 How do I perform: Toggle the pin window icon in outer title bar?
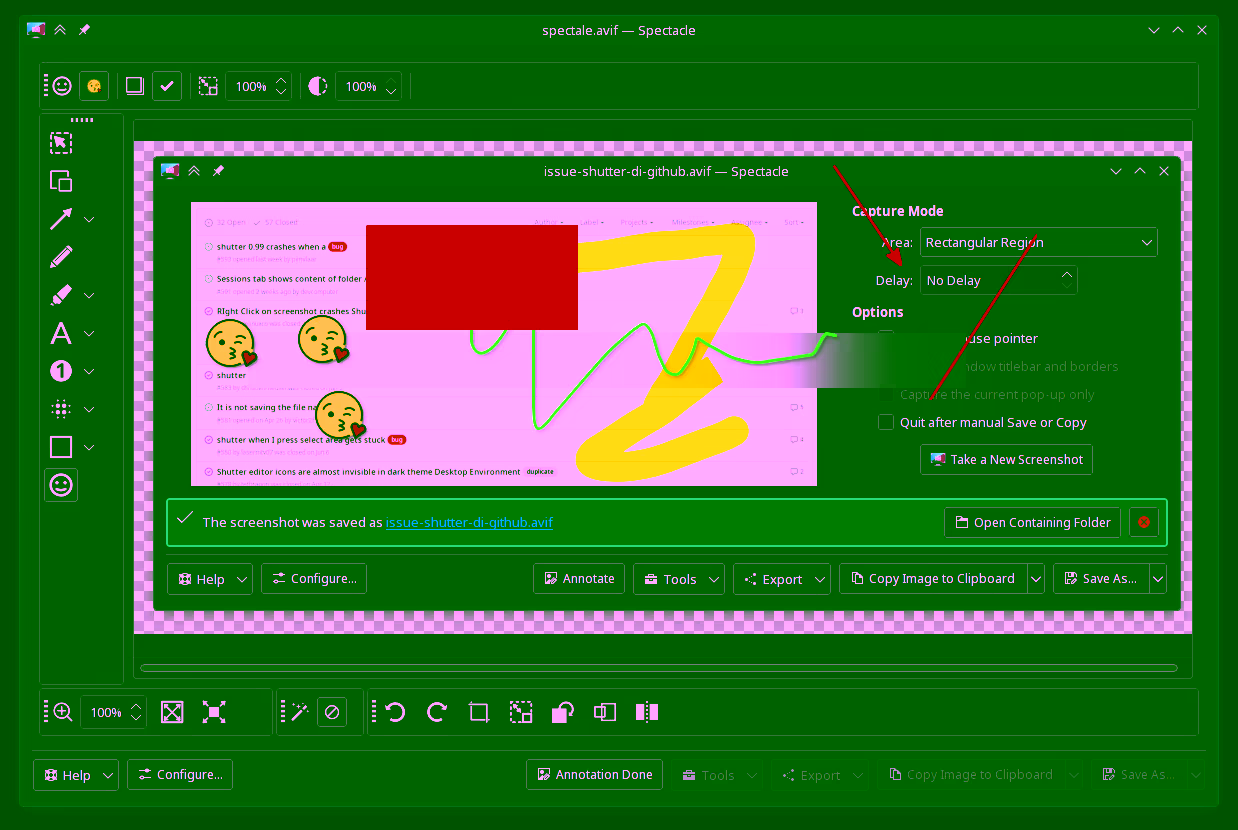84,30
